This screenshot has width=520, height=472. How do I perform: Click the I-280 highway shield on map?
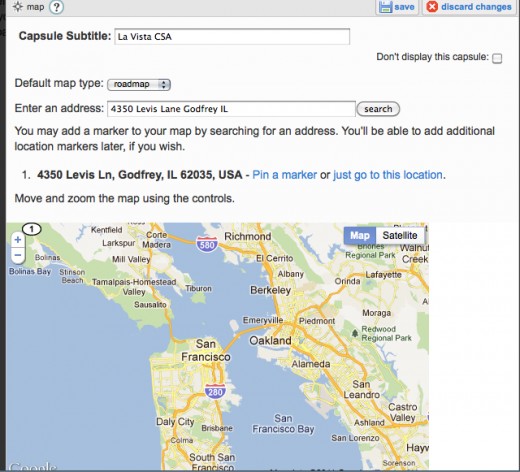coord(215,392)
